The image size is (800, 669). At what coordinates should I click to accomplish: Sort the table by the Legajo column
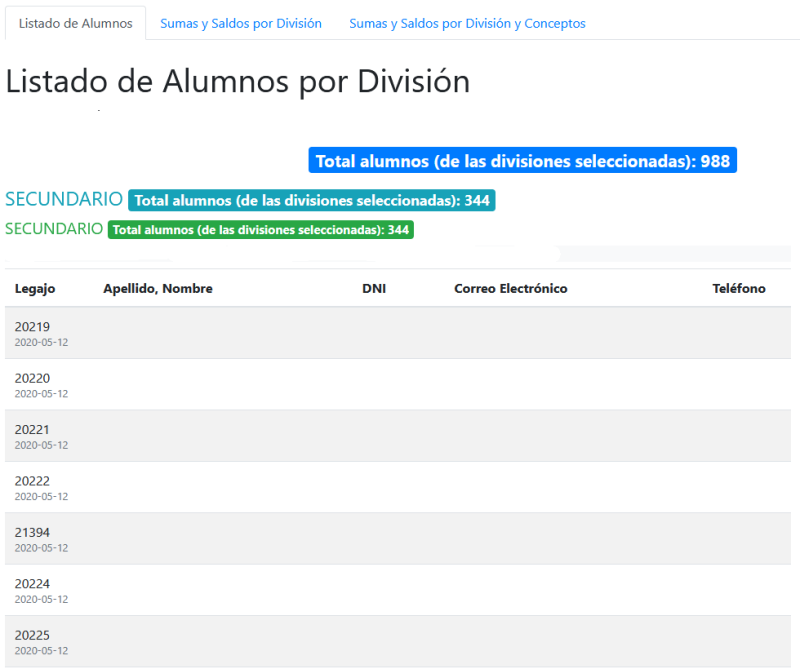click(x=36, y=288)
